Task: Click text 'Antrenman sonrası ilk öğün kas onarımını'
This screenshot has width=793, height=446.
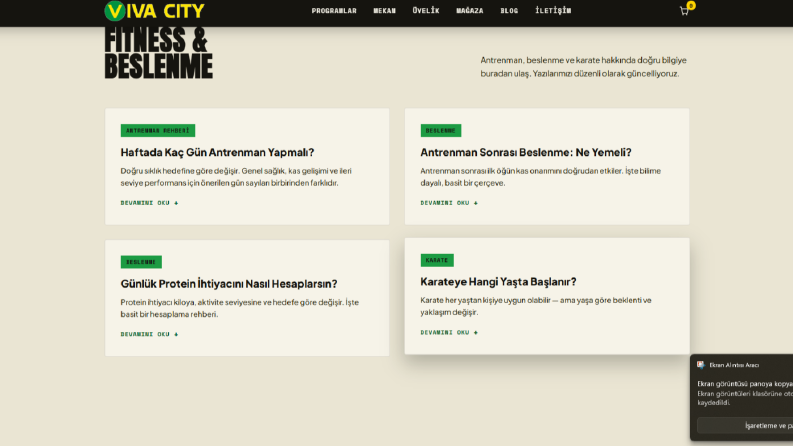Action: coord(489,171)
